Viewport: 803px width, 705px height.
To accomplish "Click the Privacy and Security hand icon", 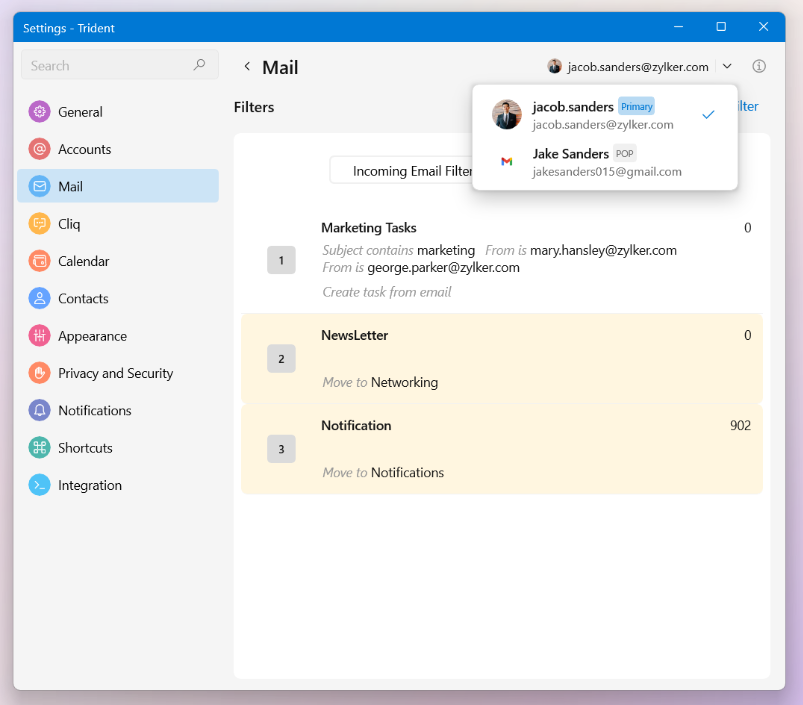I will (39, 373).
